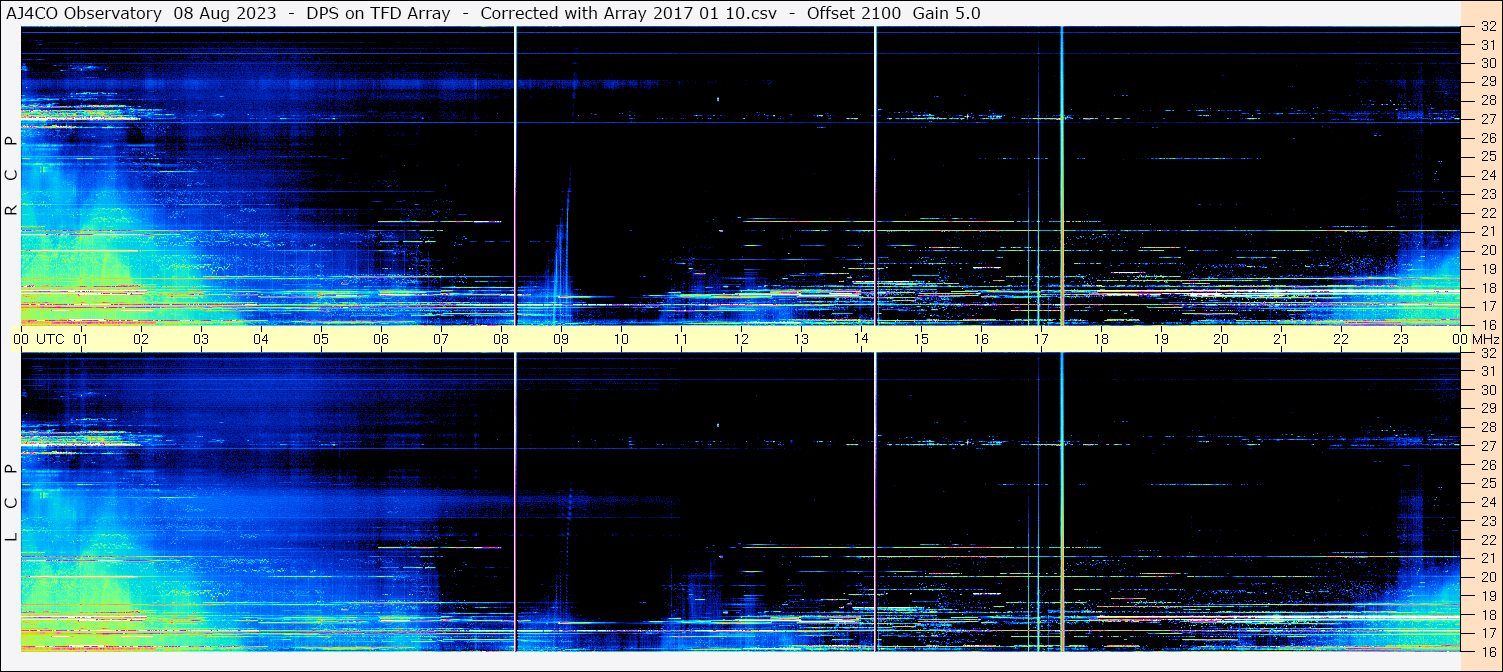1503x672 pixels.
Task: Click the 'L C P' panel label
Action: click(x=12, y=502)
